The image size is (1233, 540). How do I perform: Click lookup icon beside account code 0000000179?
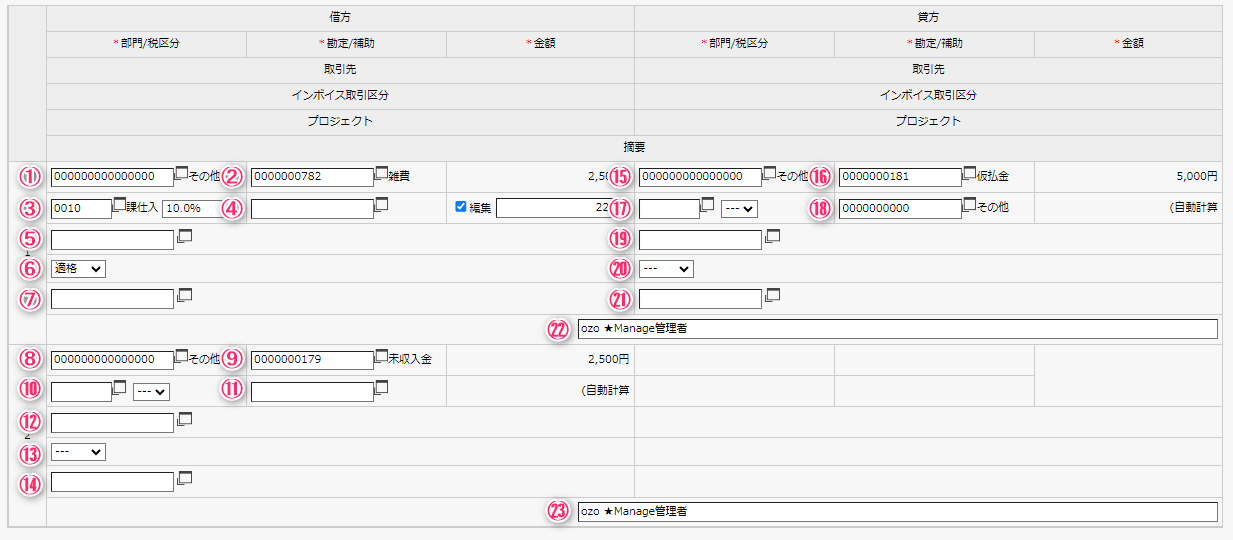[381, 355]
